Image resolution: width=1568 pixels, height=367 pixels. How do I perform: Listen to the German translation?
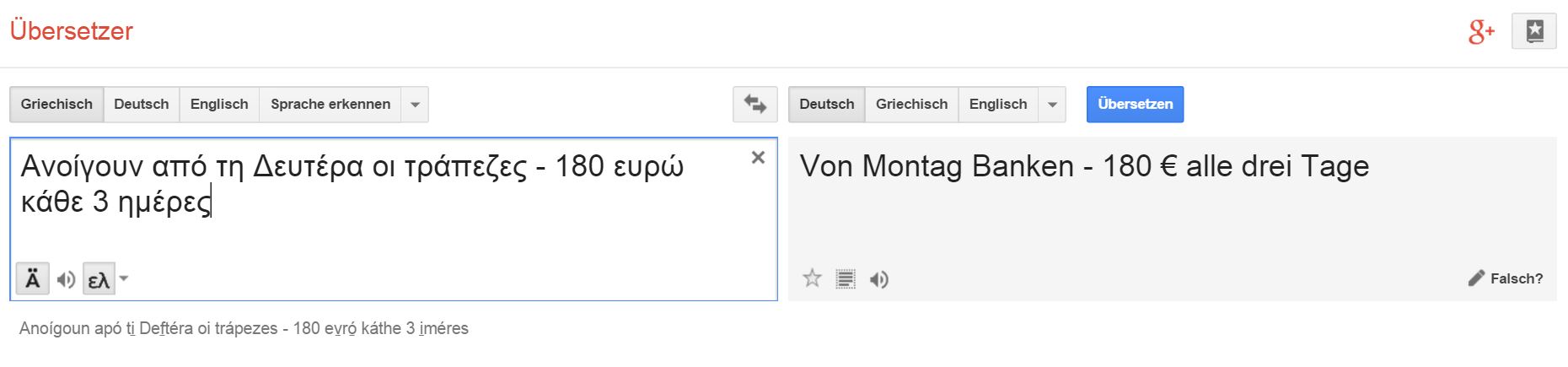[878, 279]
